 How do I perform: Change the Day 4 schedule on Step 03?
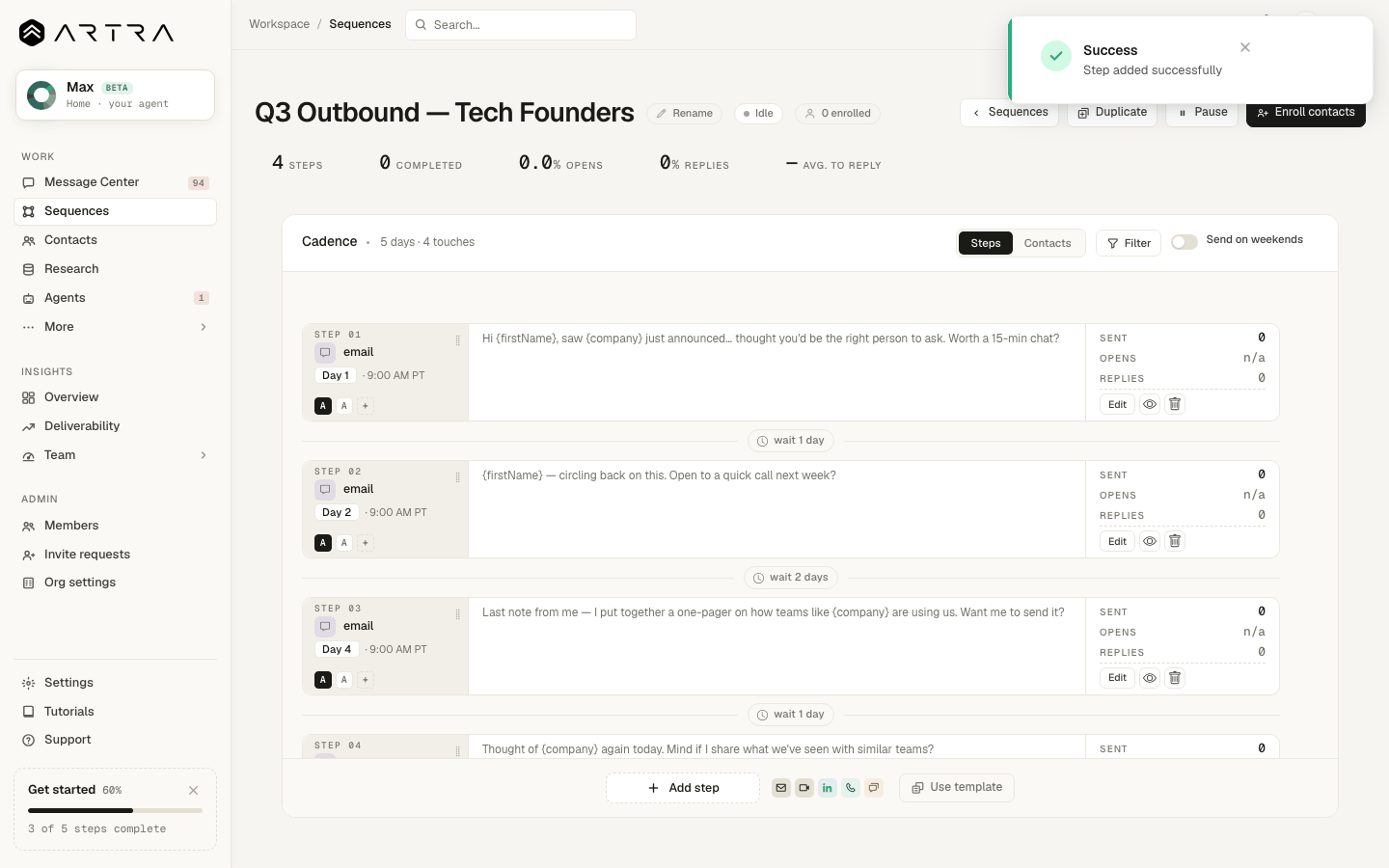coord(337,649)
